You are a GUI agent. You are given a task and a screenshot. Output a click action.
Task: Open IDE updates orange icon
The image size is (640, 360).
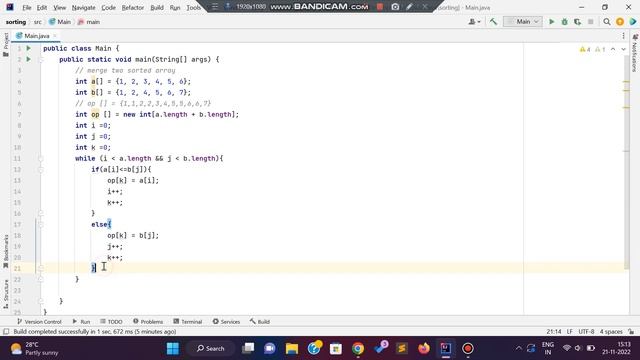coord(620,22)
